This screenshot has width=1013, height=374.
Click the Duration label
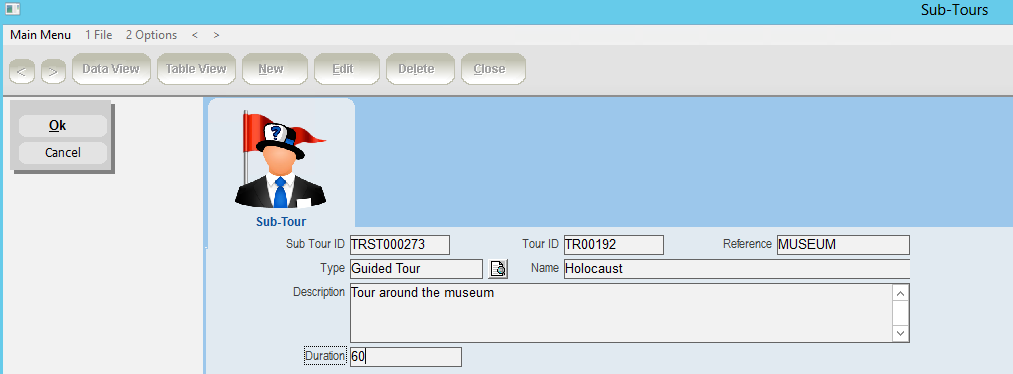coord(326,356)
